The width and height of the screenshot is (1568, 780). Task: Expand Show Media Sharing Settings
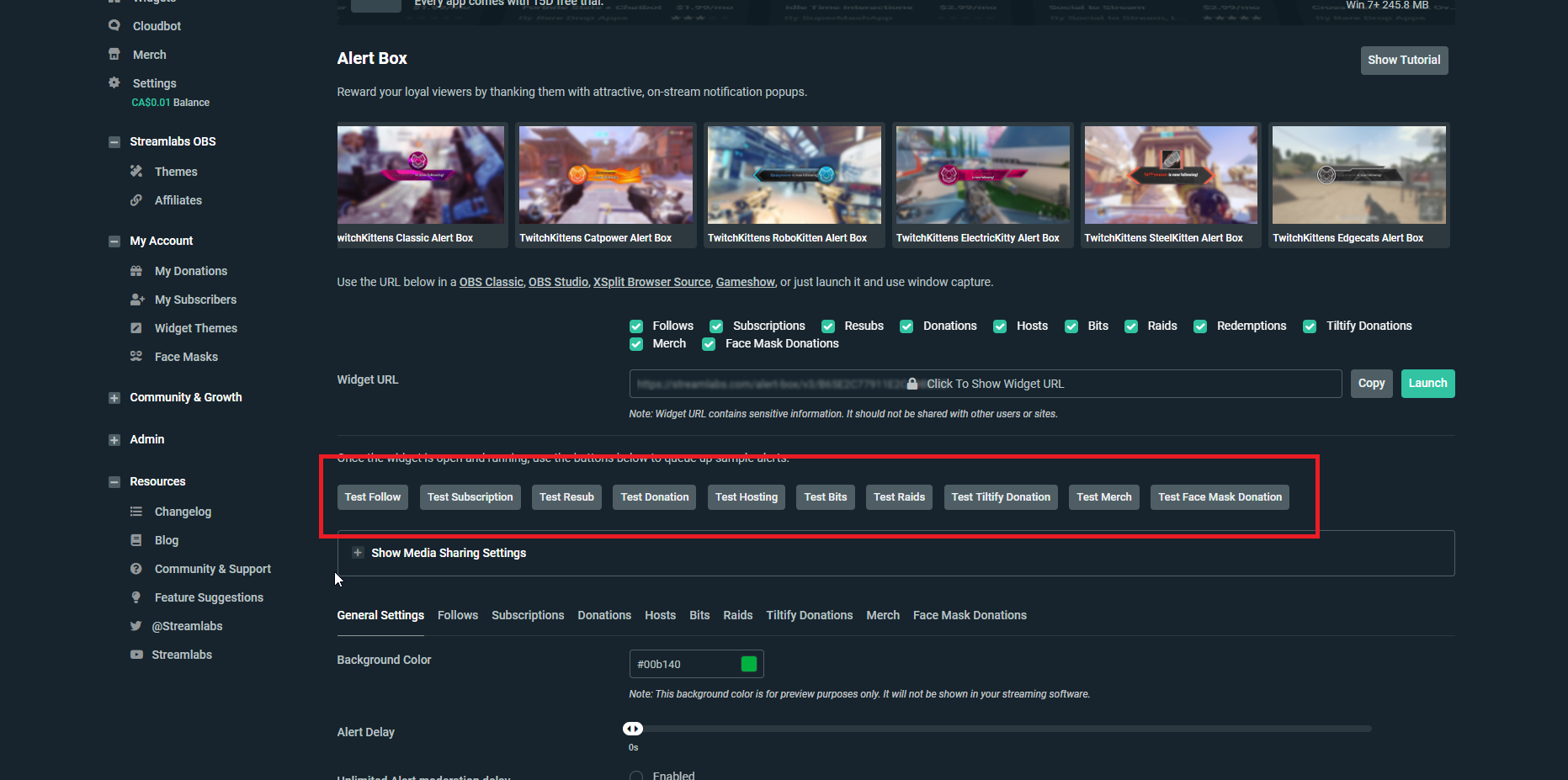[358, 553]
